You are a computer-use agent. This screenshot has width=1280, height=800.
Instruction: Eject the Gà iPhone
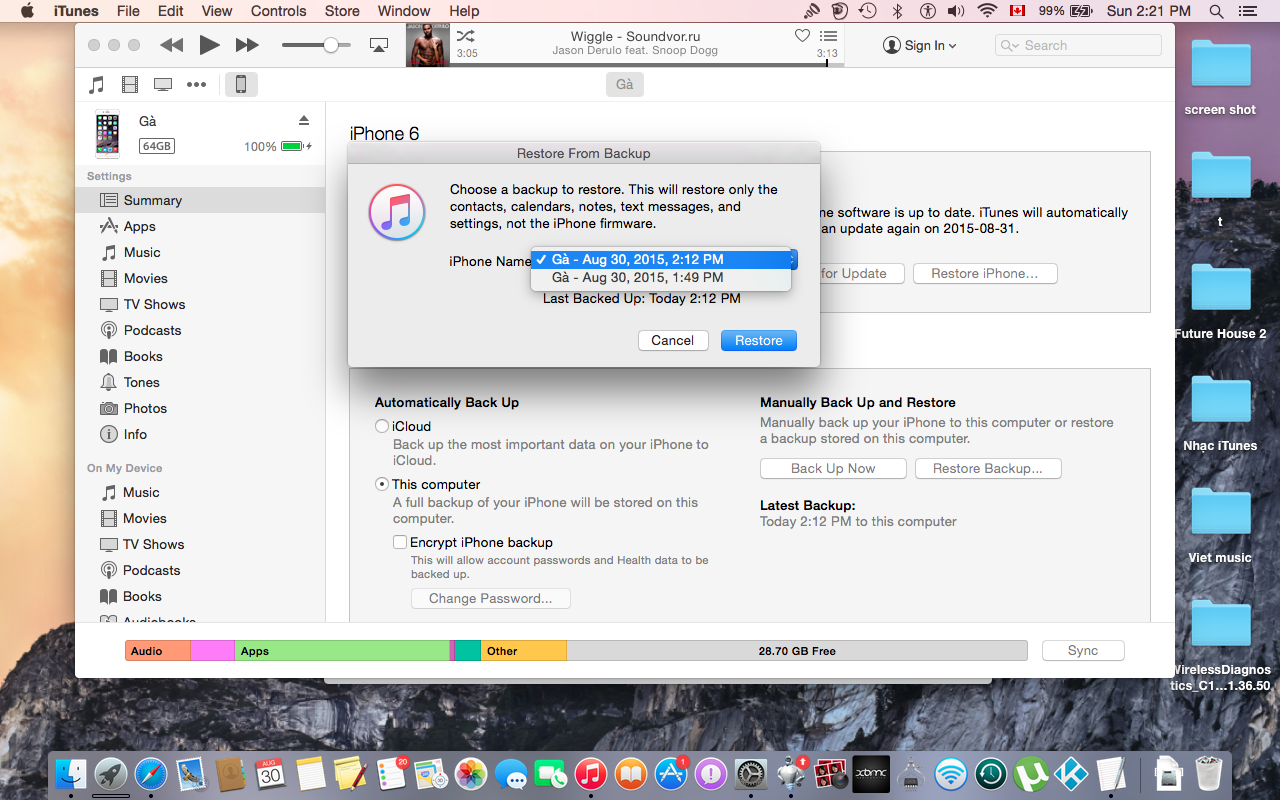coord(304,120)
